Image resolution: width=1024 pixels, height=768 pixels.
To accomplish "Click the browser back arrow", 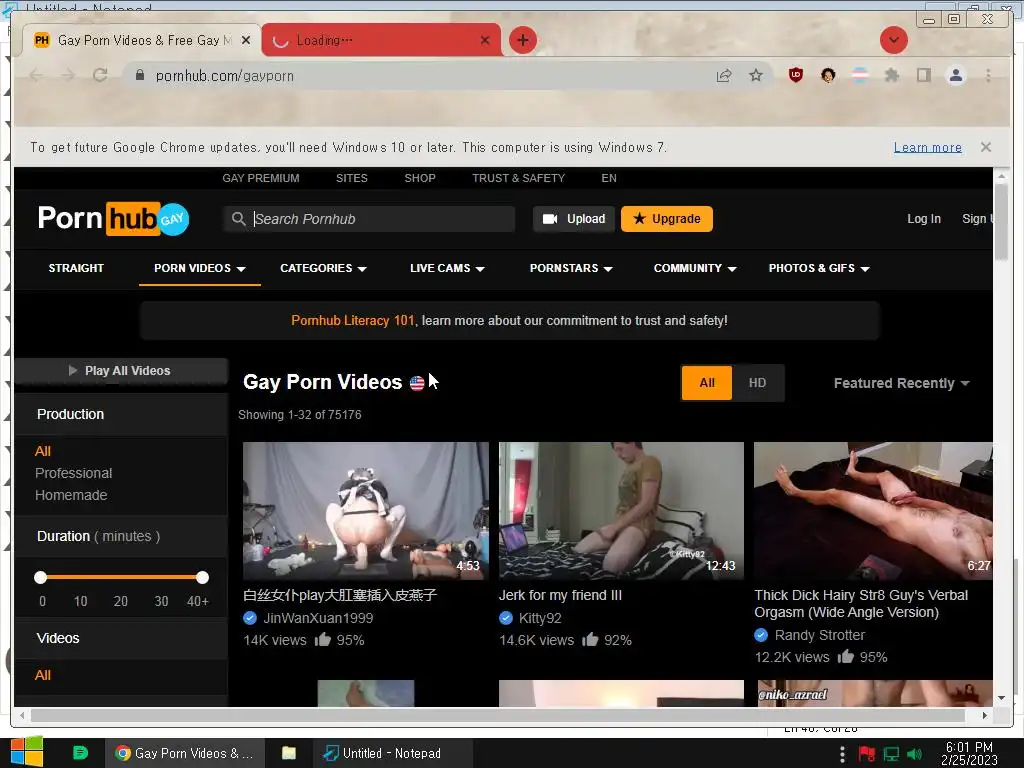I will point(37,76).
